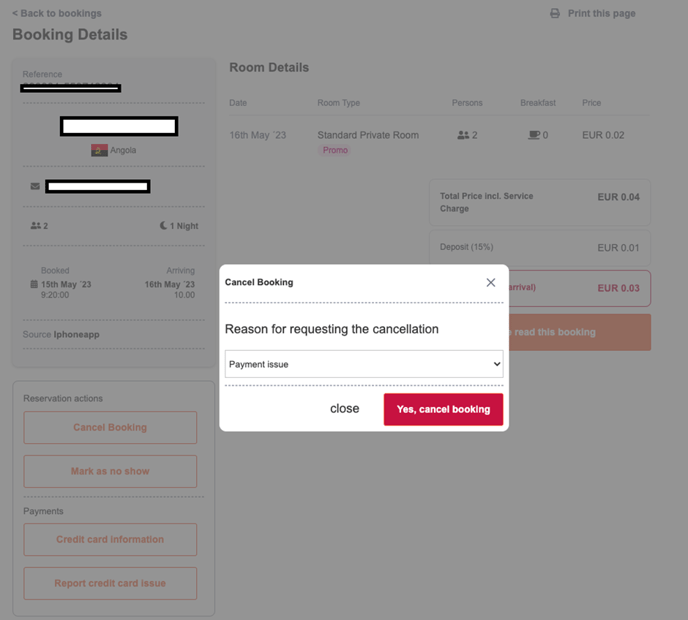Click Print this page link
Viewport: 688px width, 620px height.
601,14
